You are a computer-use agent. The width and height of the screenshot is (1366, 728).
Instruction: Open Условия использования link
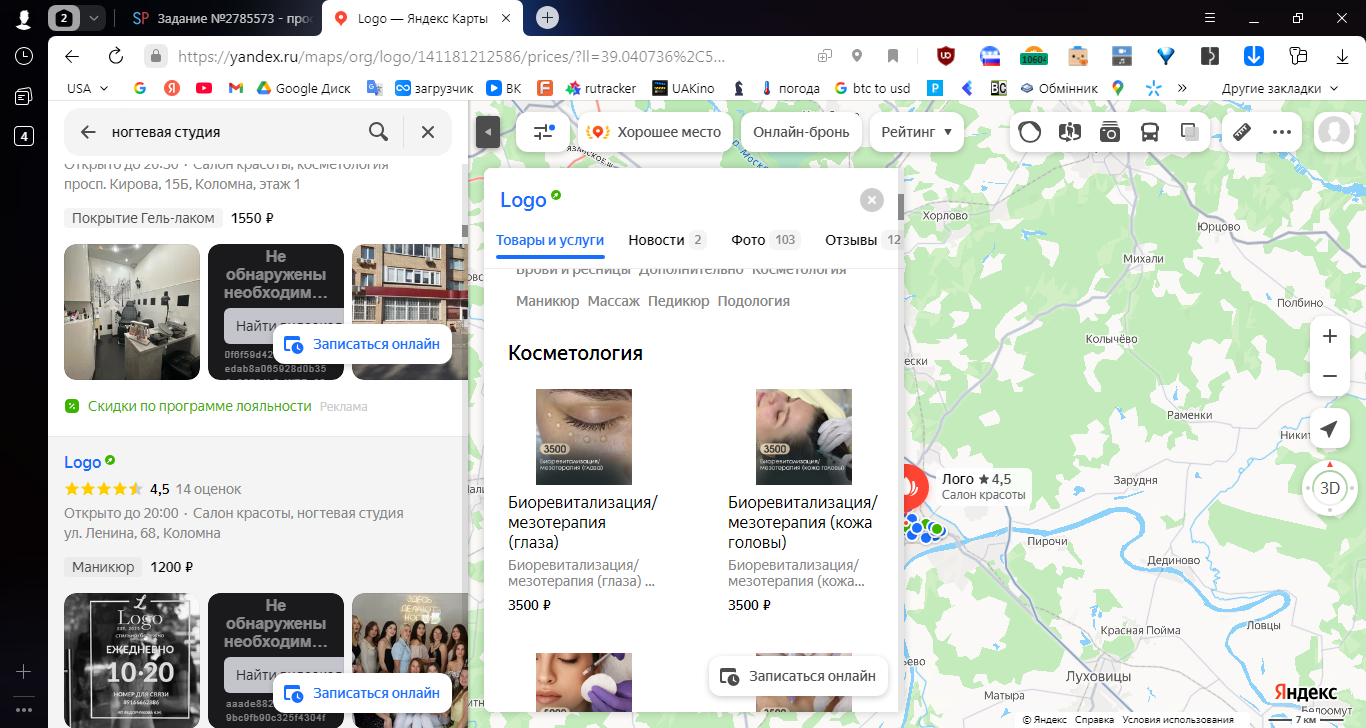click(1178, 720)
